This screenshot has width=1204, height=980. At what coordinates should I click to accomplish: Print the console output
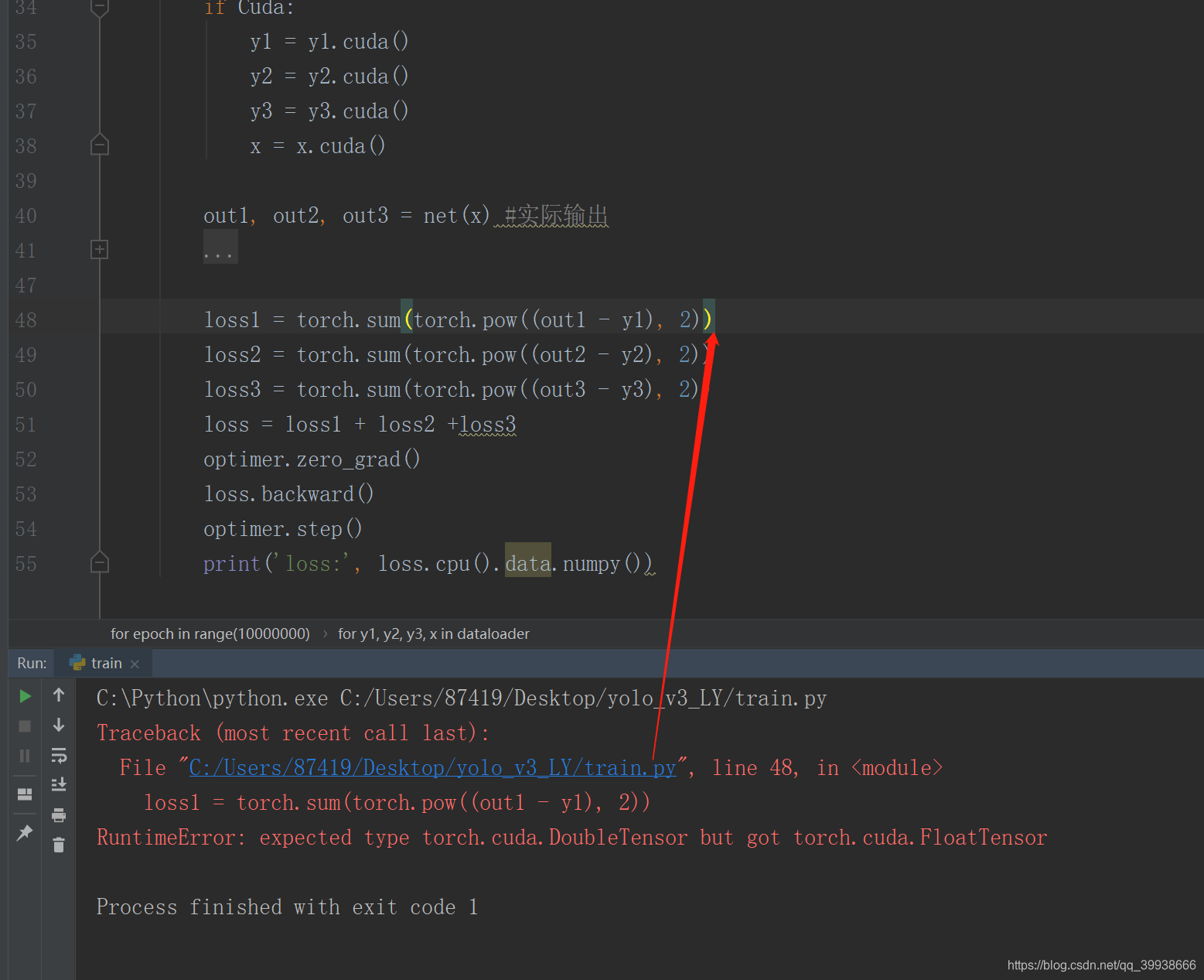[58, 814]
